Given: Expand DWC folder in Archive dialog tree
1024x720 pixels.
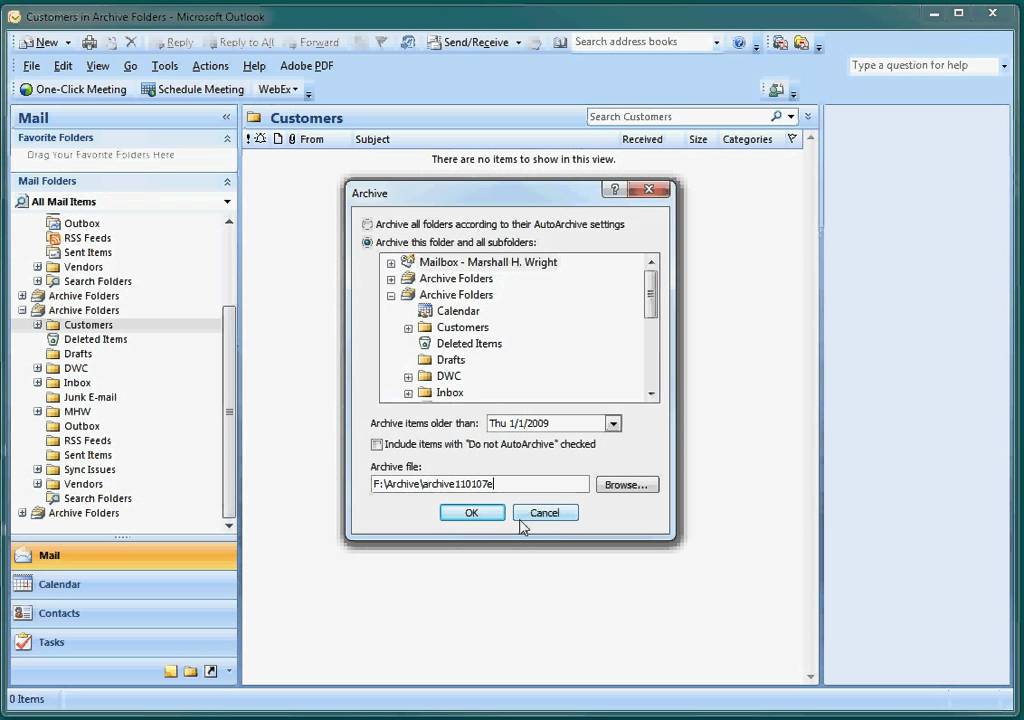Looking at the screenshot, I should pyautogui.click(x=408, y=377).
